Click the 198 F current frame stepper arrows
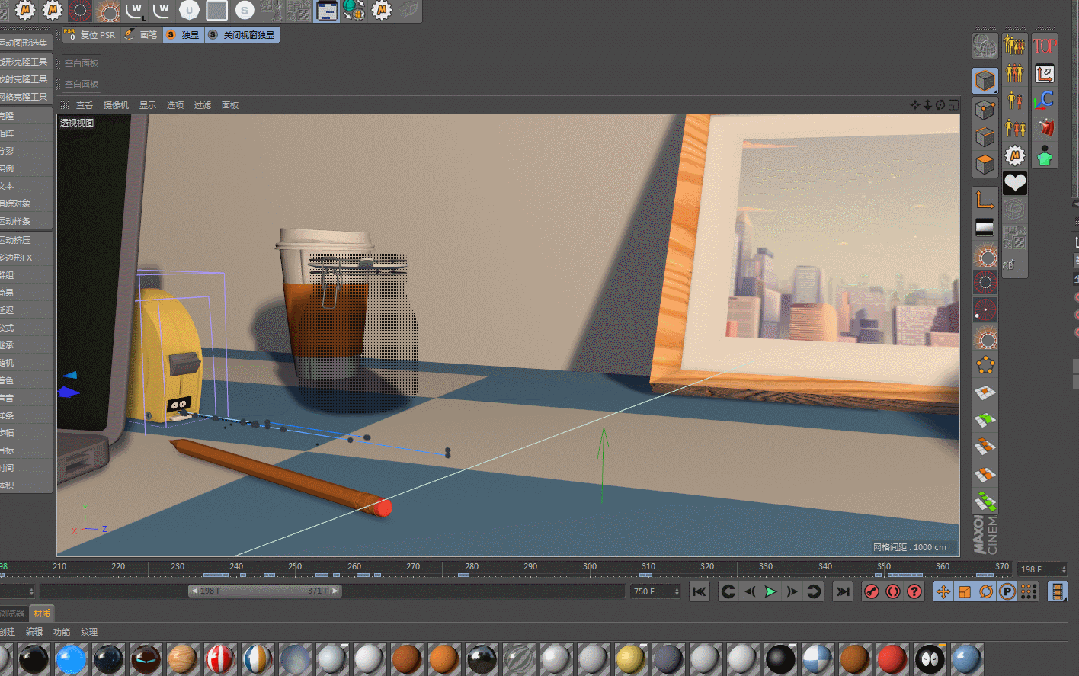This screenshot has width=1079, height=676. (1064, 569)
